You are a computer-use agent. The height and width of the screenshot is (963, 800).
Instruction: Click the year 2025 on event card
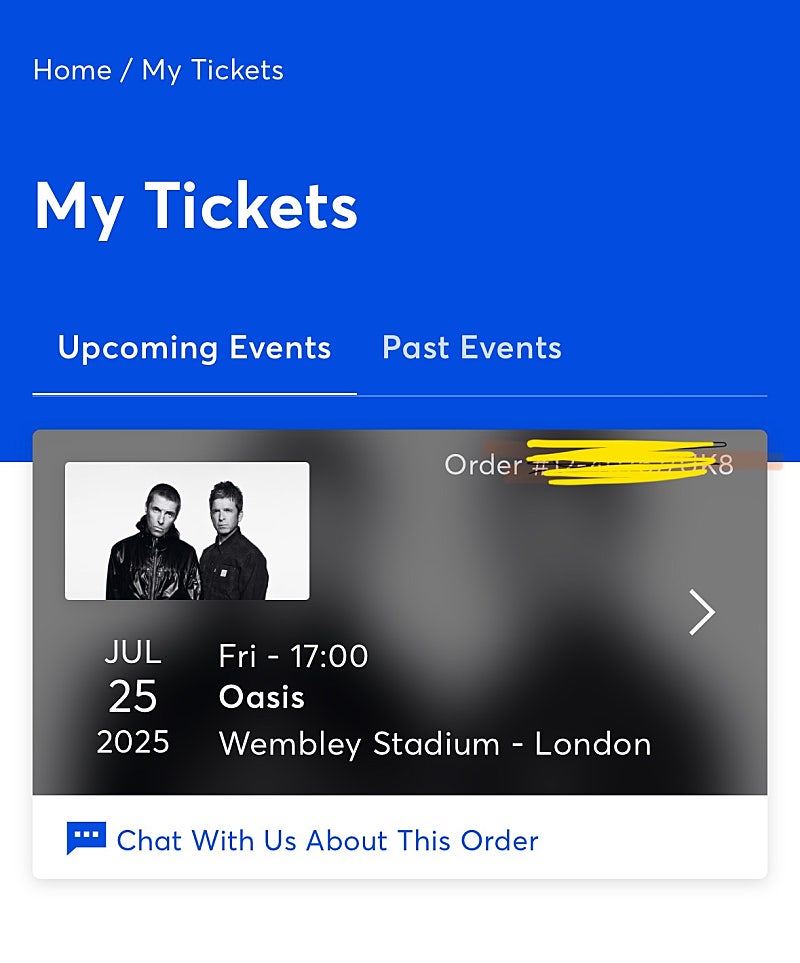[133, 742]
